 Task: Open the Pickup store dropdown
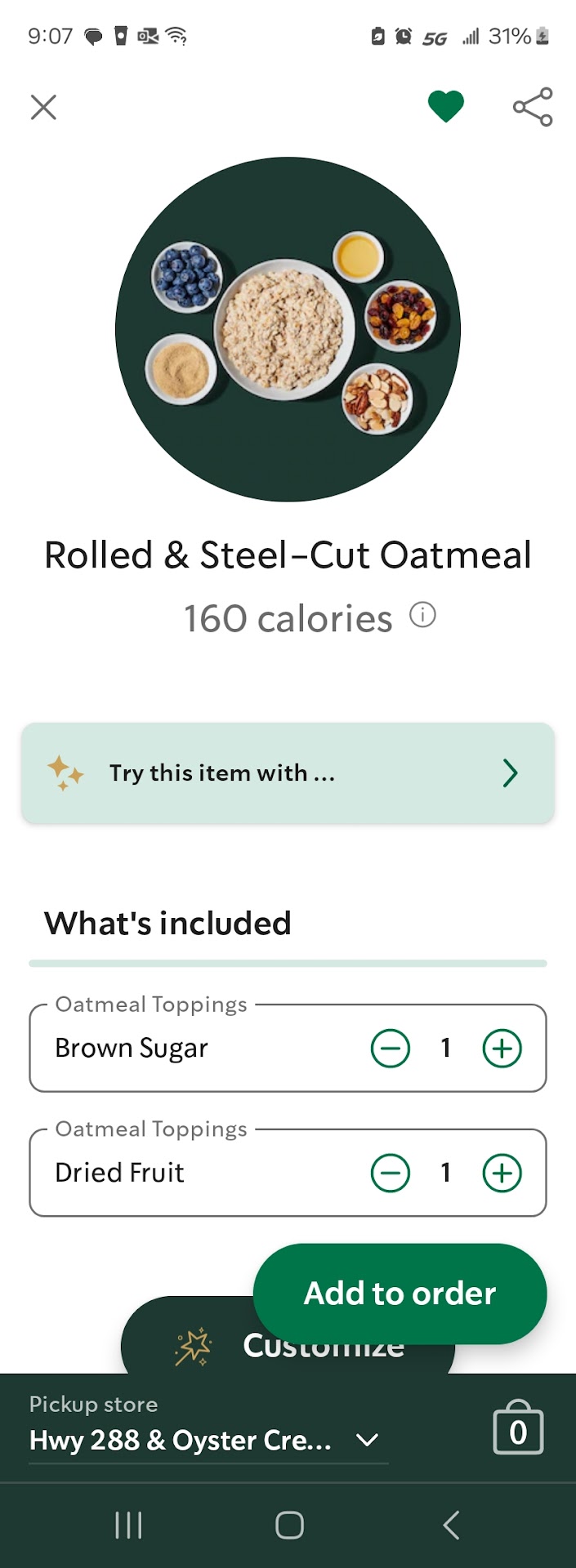[x=181, y=1440]
